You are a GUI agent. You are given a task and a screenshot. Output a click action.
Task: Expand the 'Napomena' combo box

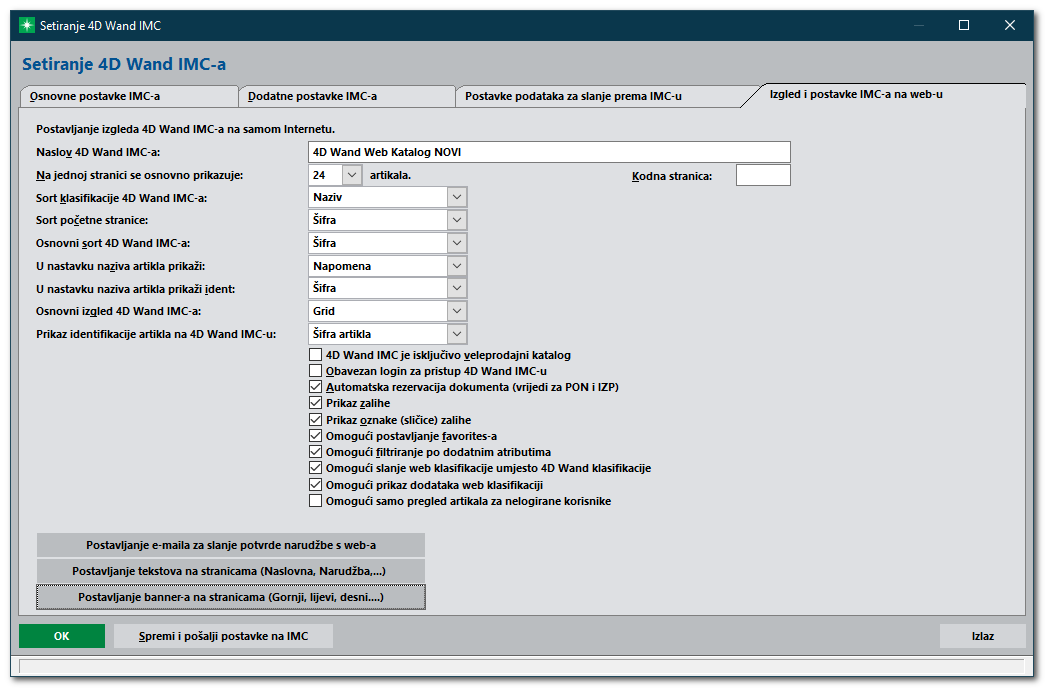click(457, 266)
